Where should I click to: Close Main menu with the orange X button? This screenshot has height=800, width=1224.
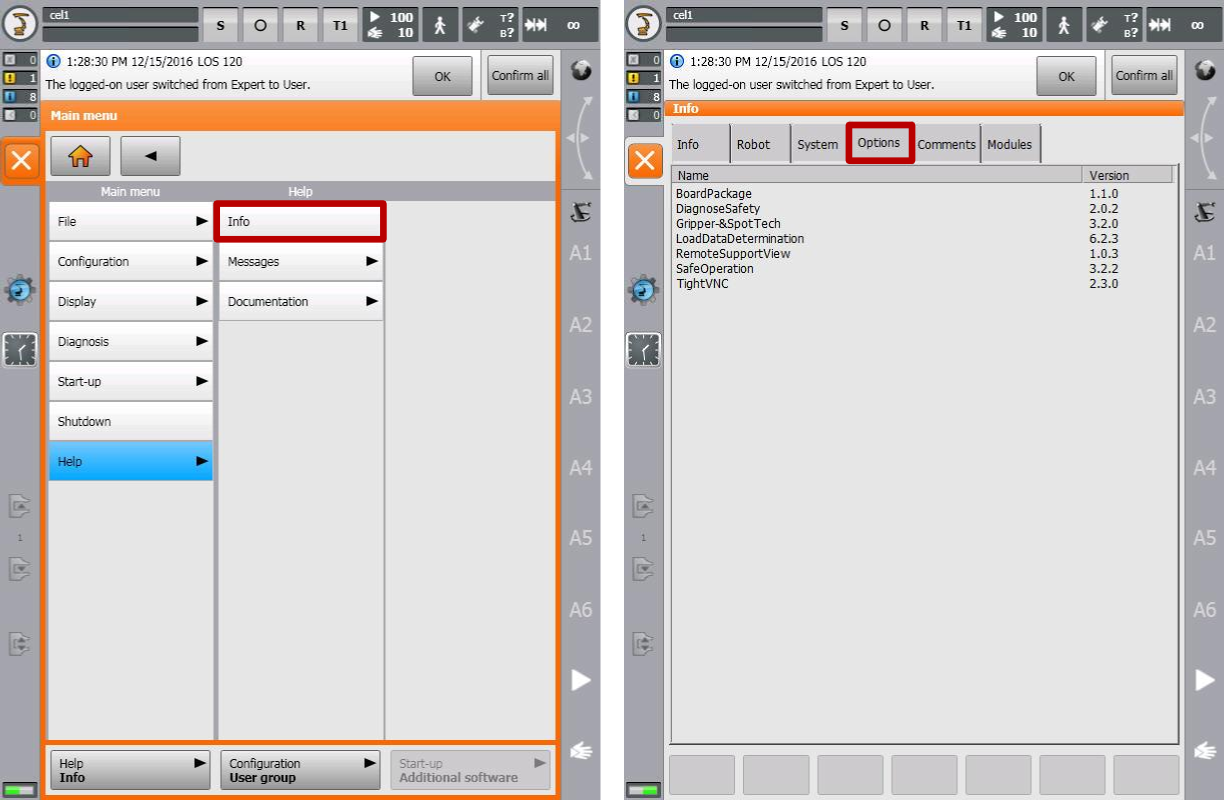coord(22,162)
